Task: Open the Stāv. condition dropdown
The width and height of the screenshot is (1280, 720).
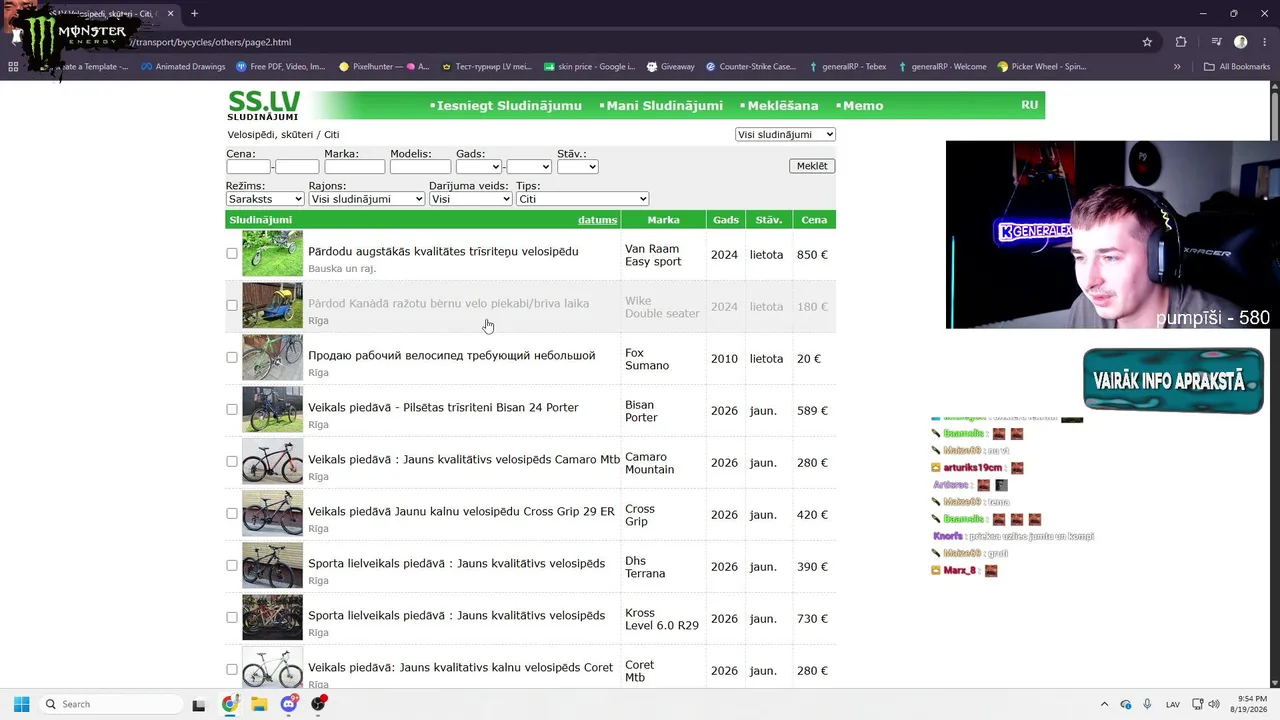Action: (577, 167)
